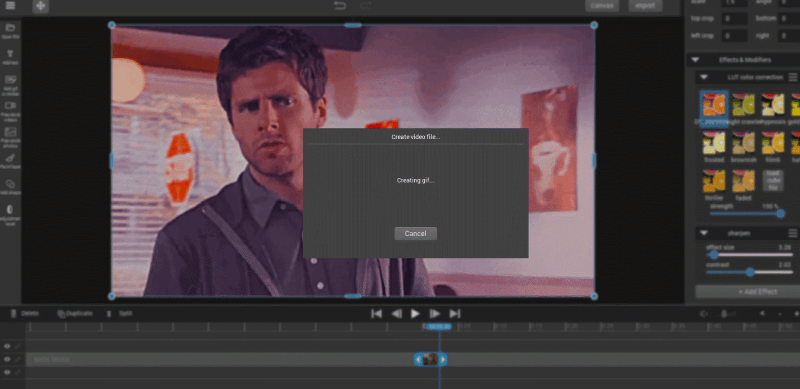Select the frosted LUT preset

pos(714,143)
